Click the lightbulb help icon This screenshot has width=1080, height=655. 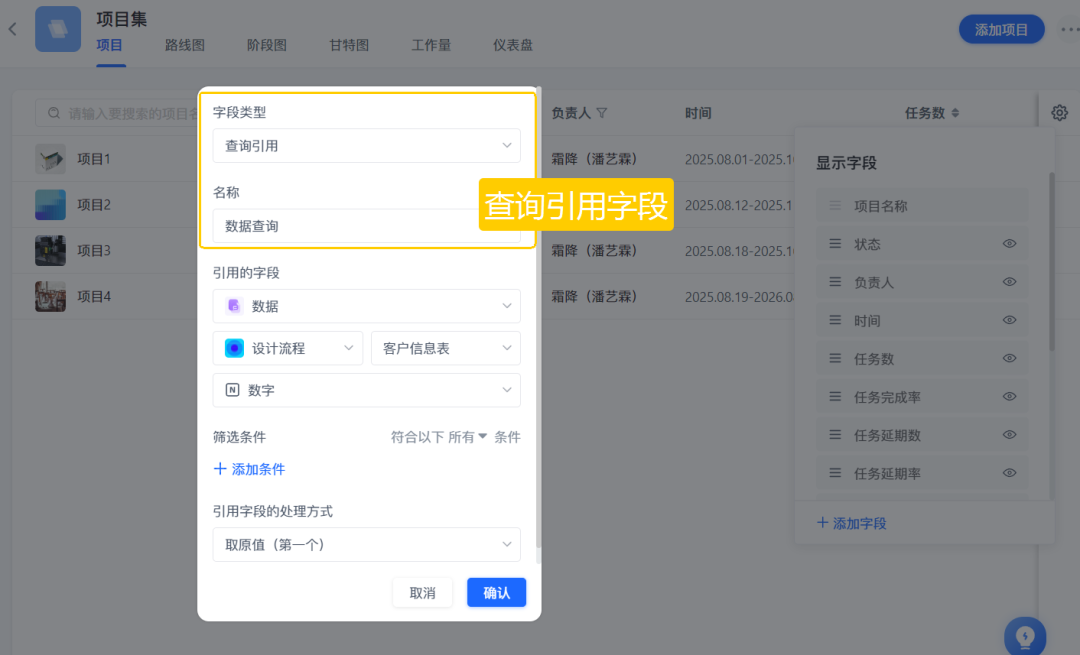click(x=1025, y=636)
